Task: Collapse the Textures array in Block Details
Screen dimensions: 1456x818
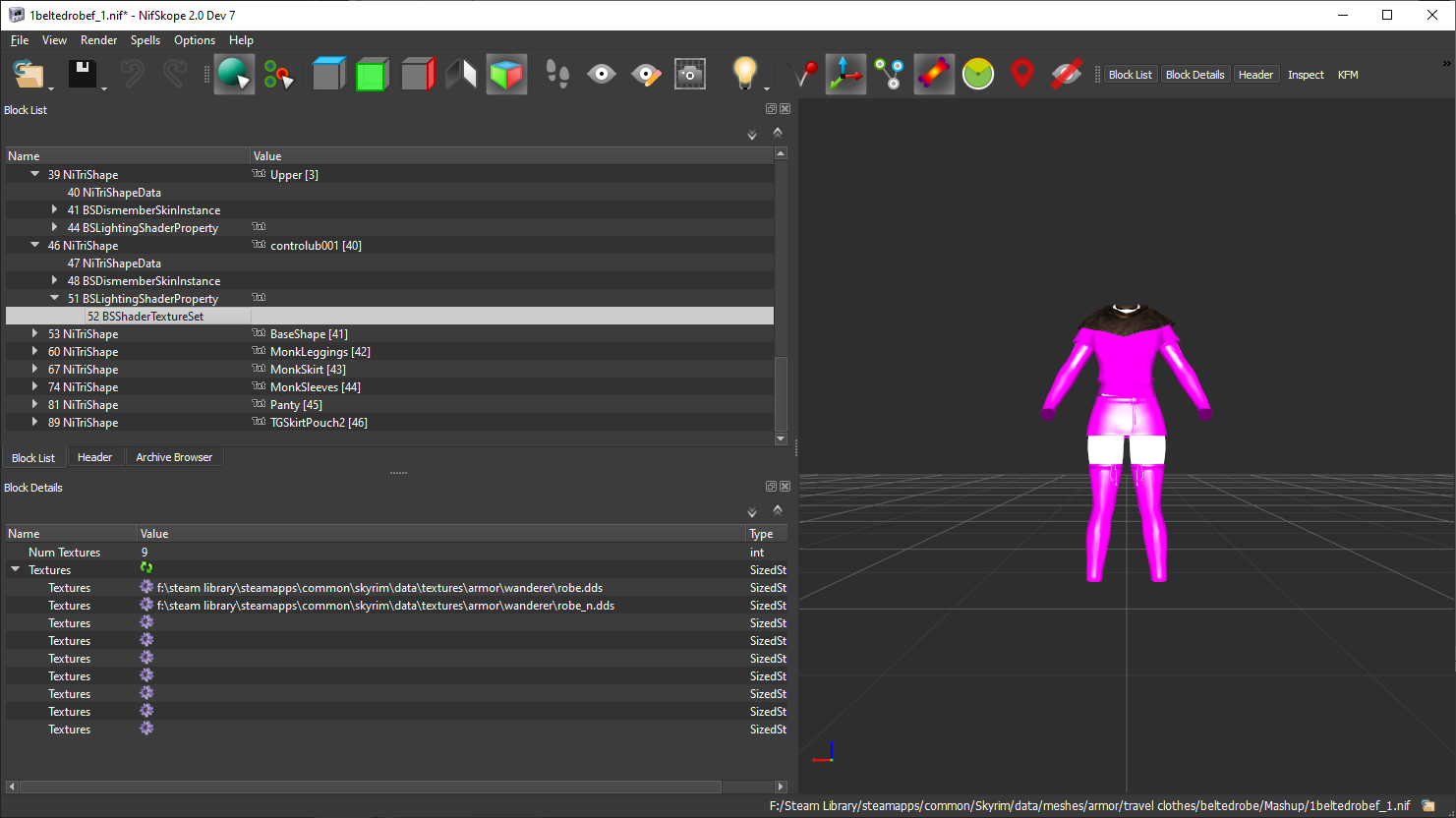Action: pyautogui.click(x=16, y=570)
